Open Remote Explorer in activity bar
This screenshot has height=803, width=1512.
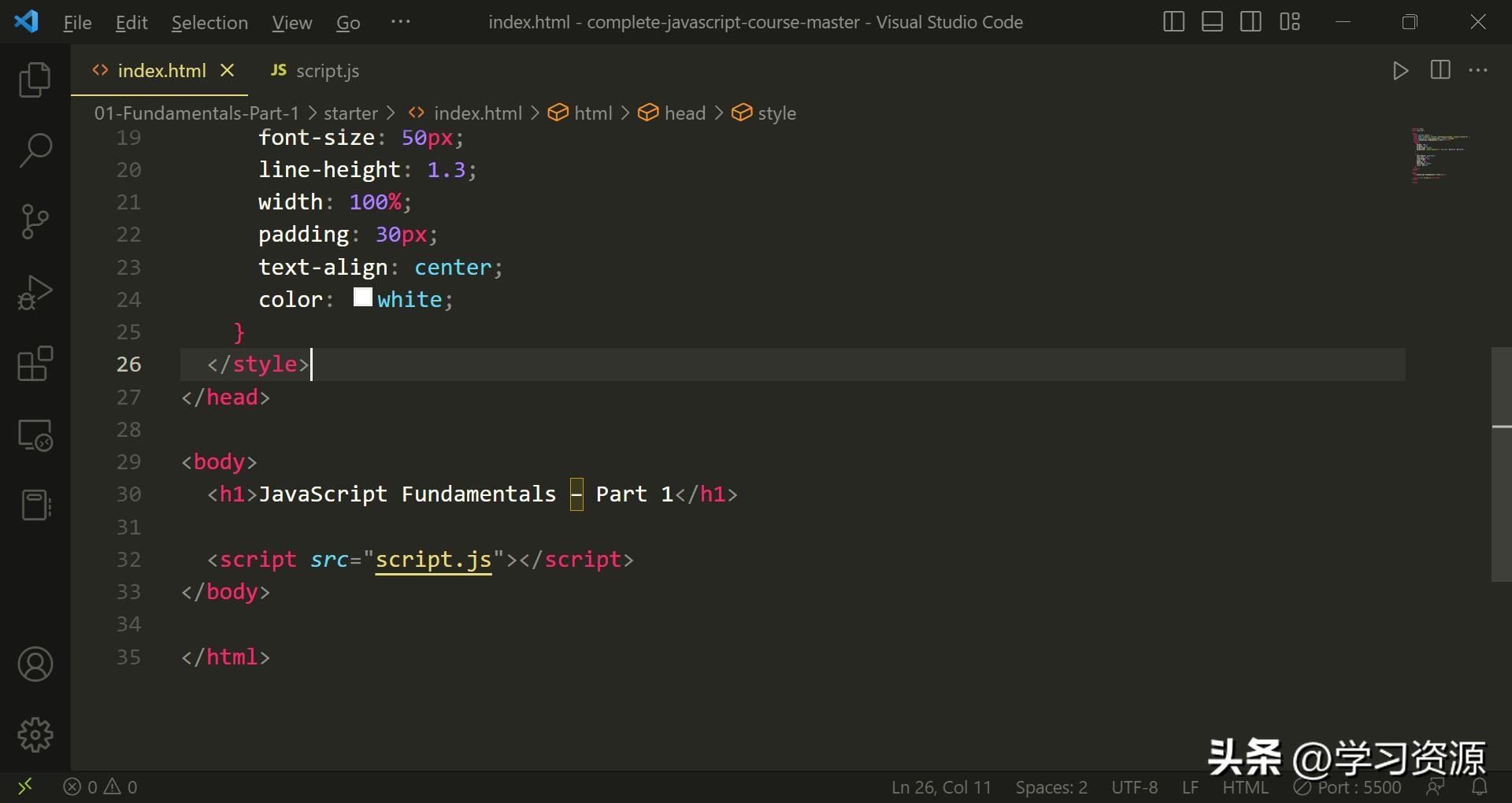[35, 435]
